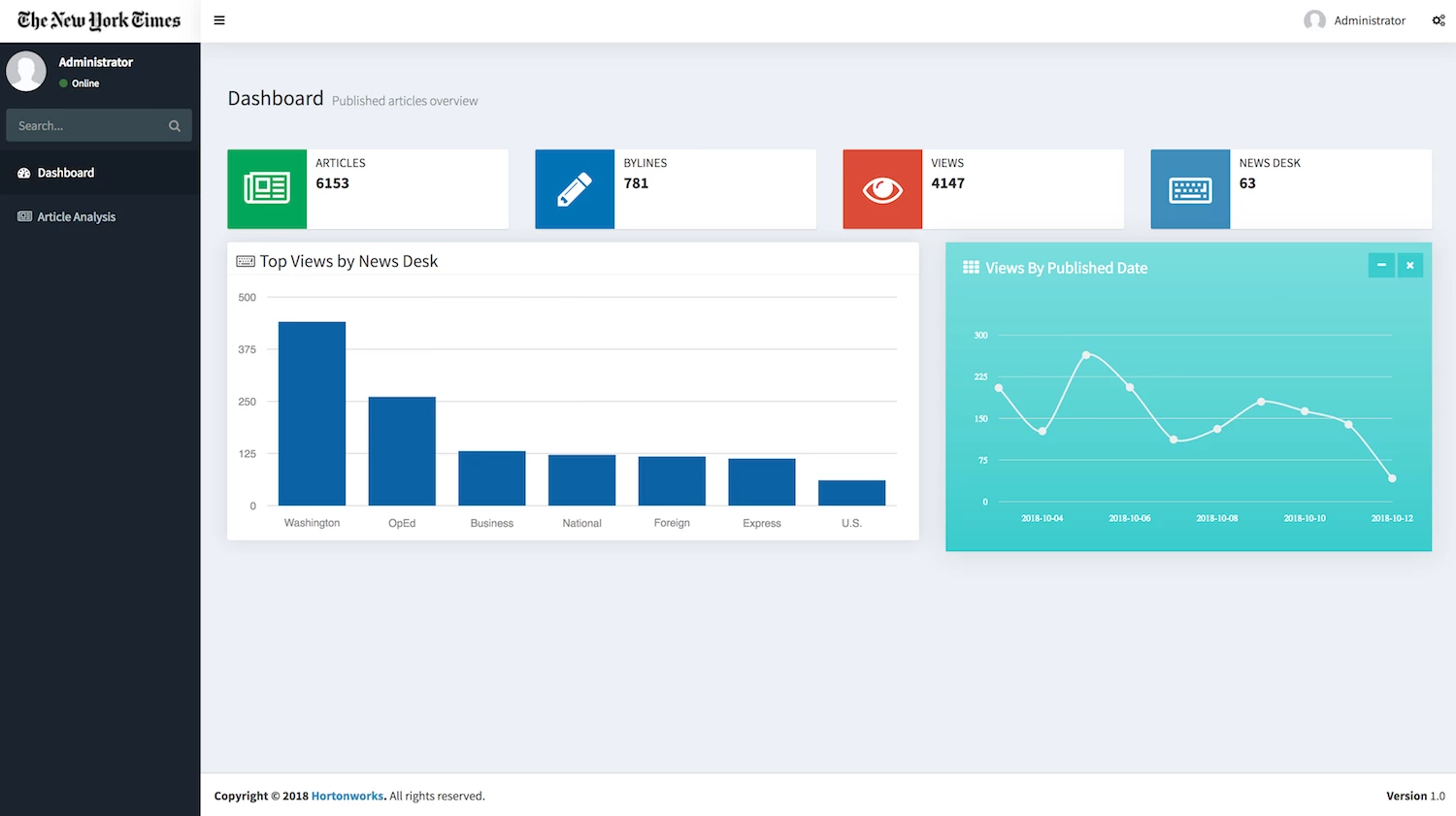The width and height of the screenshot is (1456, 816).
Task: Open the settings gears icon
Action: (1439, 20)
